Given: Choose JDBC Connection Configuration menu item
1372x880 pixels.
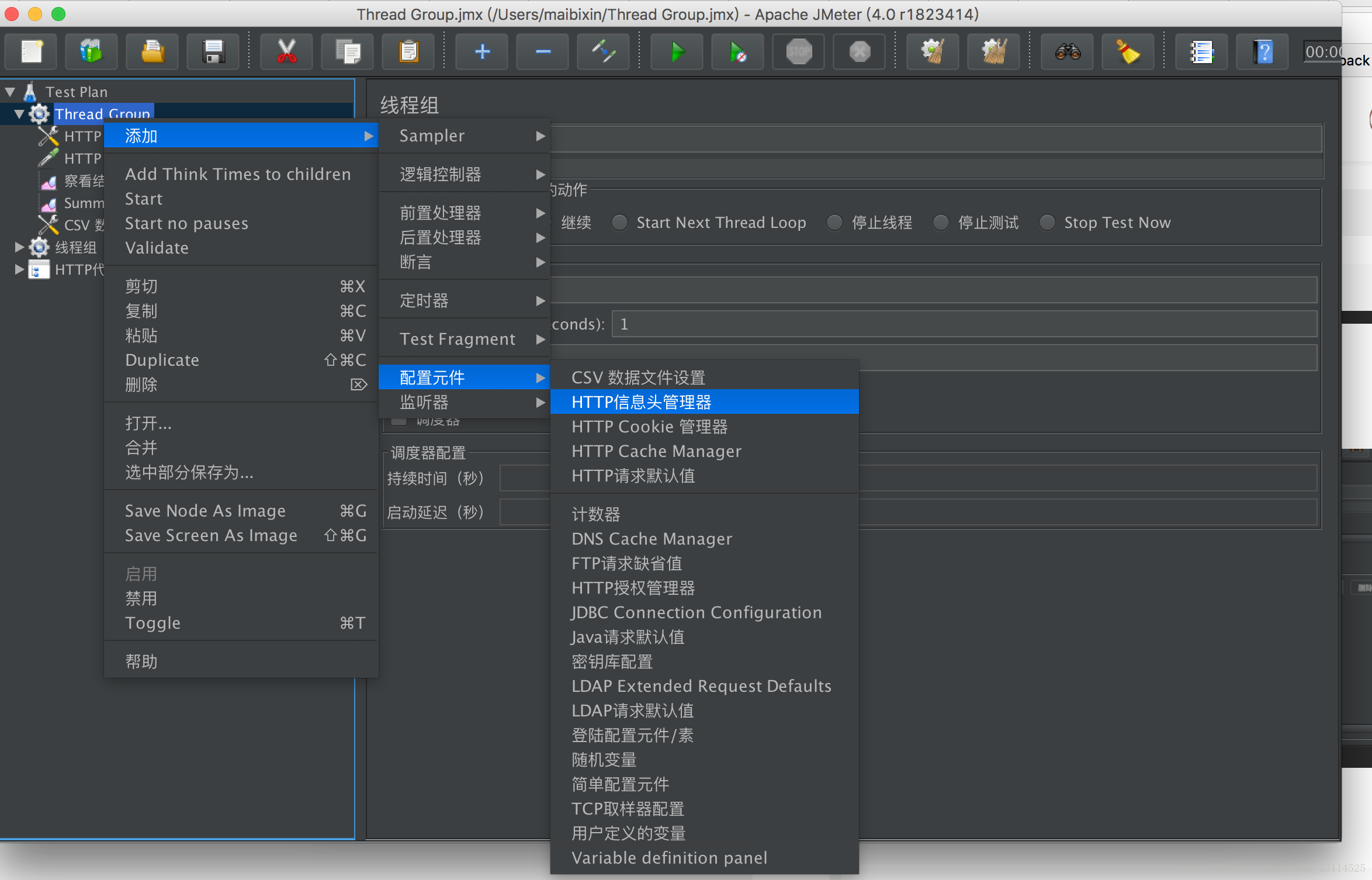Looking at the screenshot, I should pyautogui.click(x=705, y=612).
